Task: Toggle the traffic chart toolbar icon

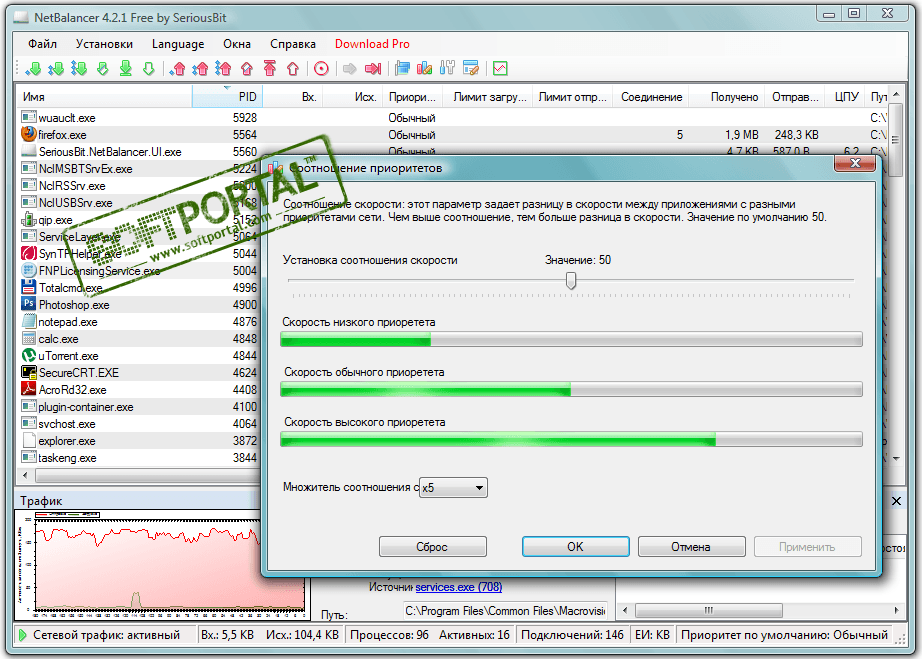Action: 500,68
